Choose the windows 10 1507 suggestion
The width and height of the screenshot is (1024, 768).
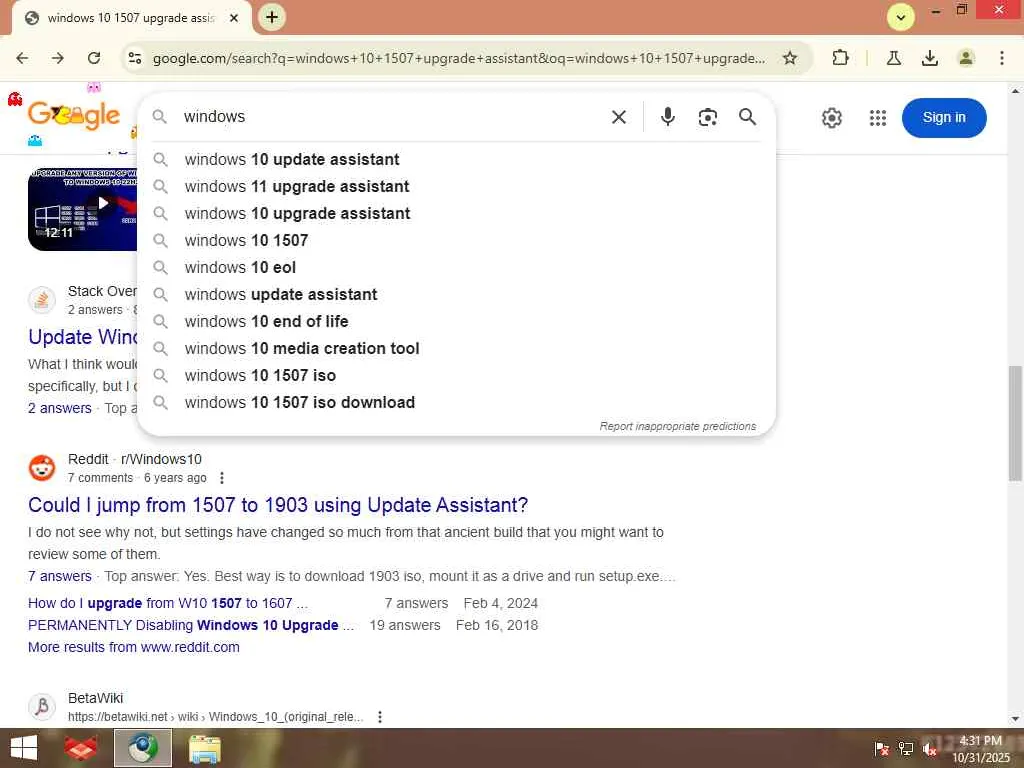(456, 240)
